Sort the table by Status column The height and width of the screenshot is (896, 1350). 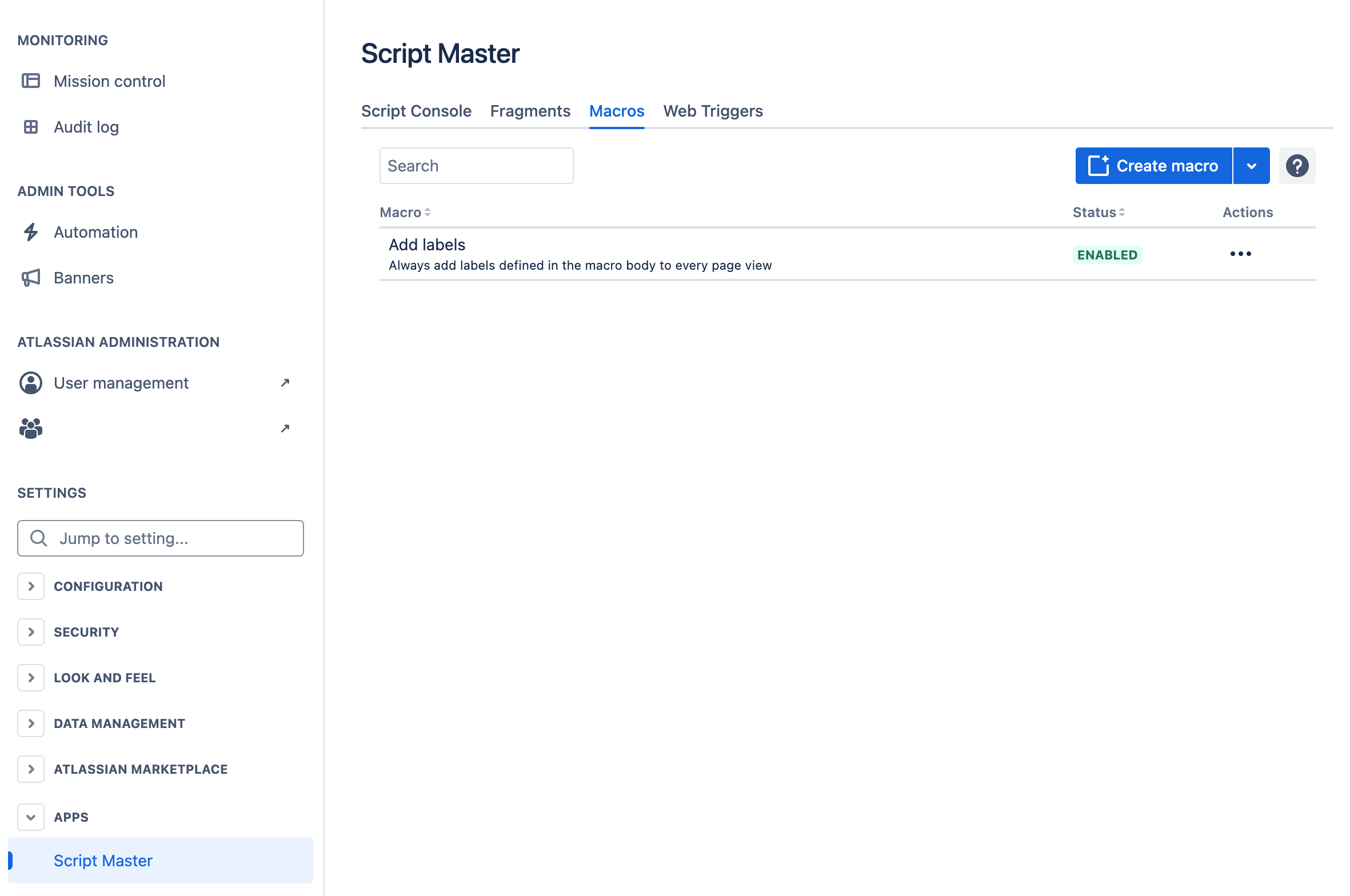pyautogui.click(x=1098, y=213)
